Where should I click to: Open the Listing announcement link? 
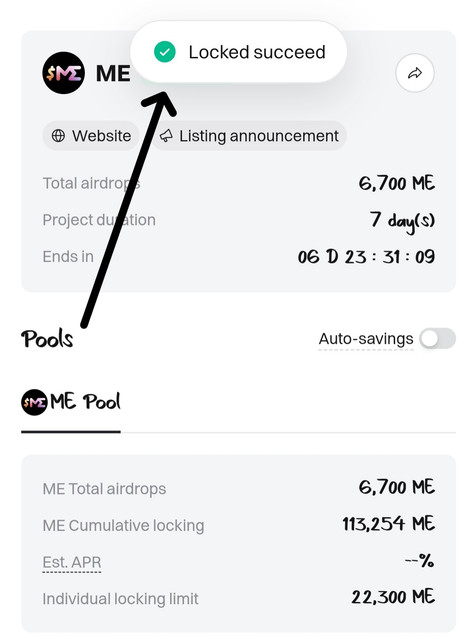[x=249, y=136]
